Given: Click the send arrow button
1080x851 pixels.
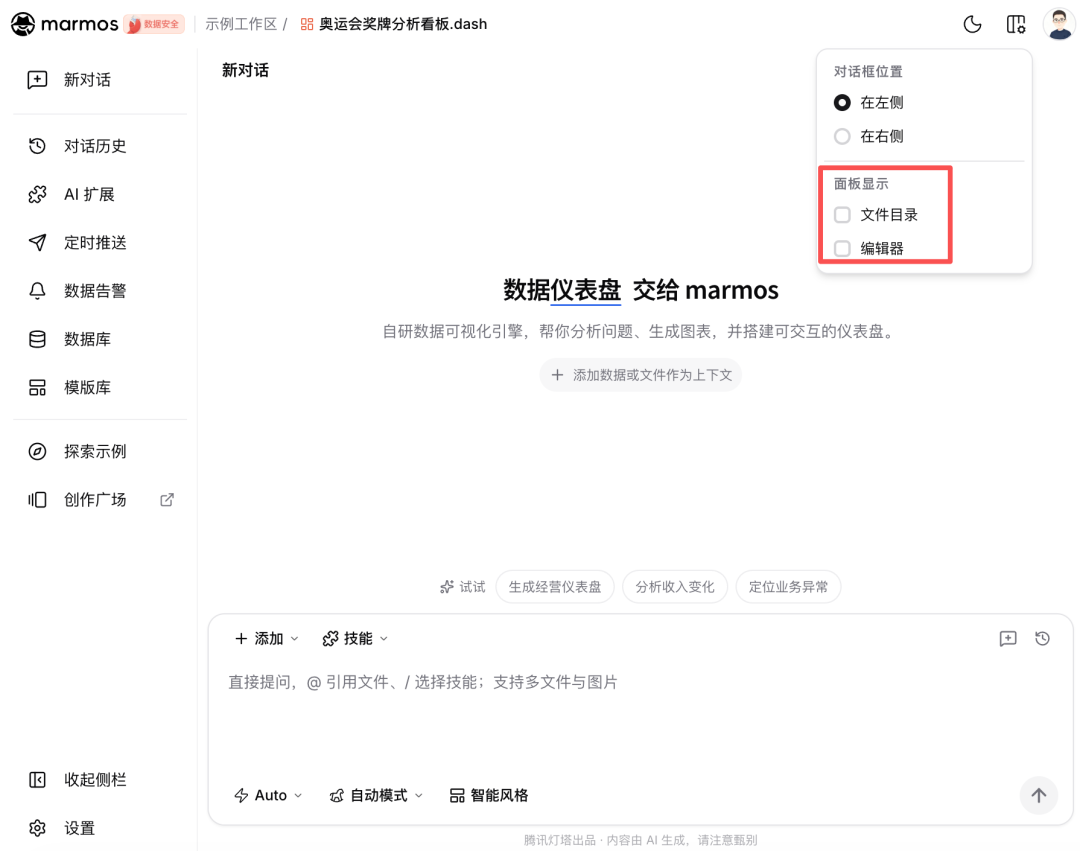Looking at the screenshot, I should pyautogui.click(x=1039, y=795).
